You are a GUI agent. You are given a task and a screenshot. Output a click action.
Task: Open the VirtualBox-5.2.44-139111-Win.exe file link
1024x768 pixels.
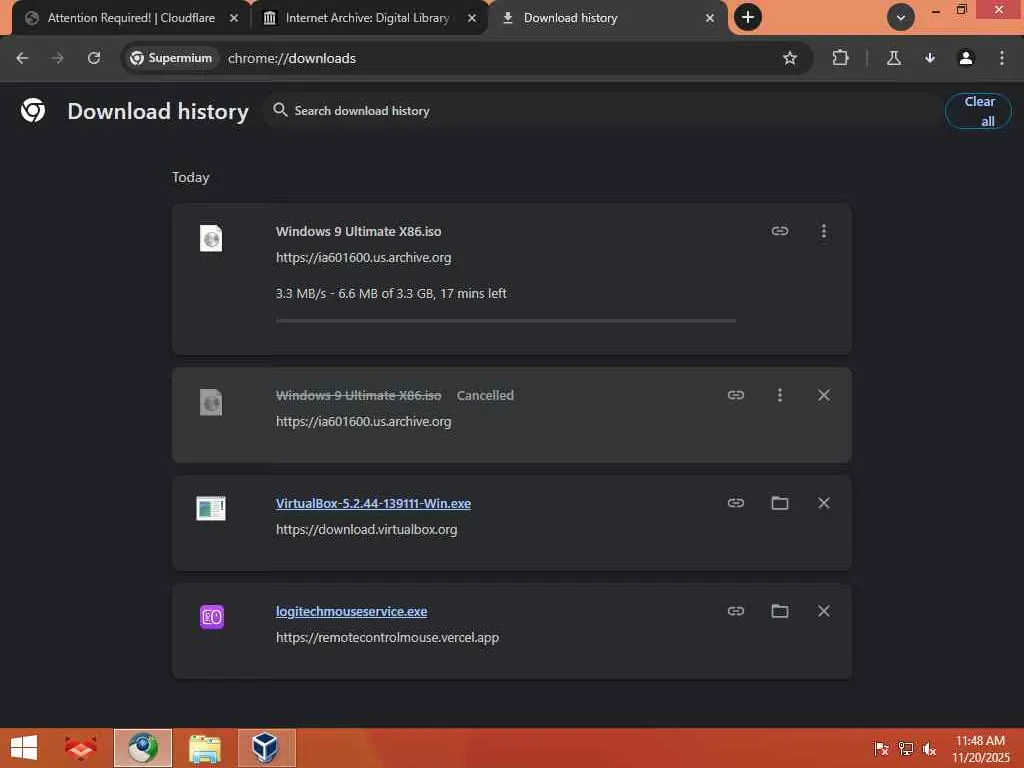pos(373,503)
